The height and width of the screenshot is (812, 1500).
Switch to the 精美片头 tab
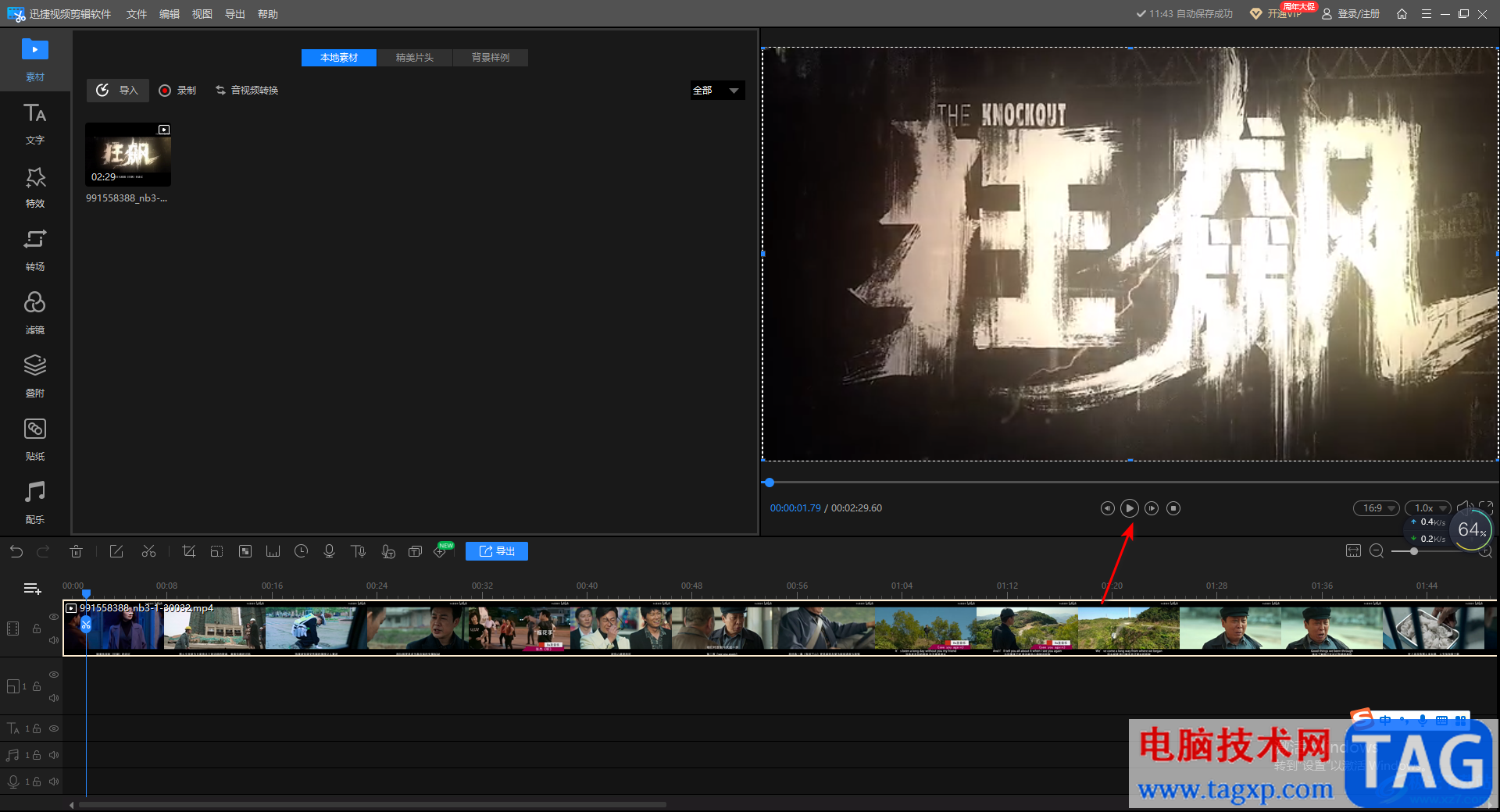click(x=414, y=58)
